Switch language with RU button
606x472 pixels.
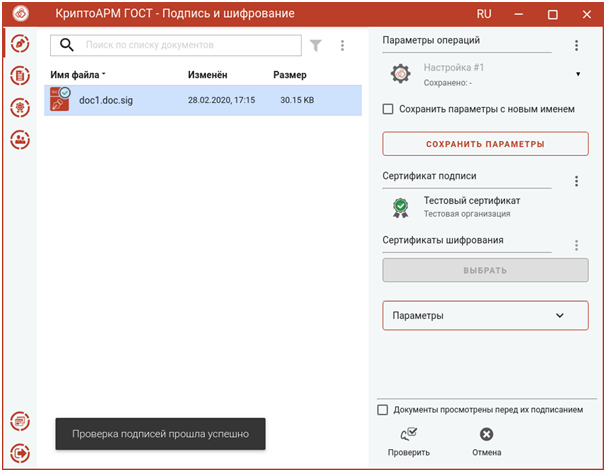(x=484, y=14)
